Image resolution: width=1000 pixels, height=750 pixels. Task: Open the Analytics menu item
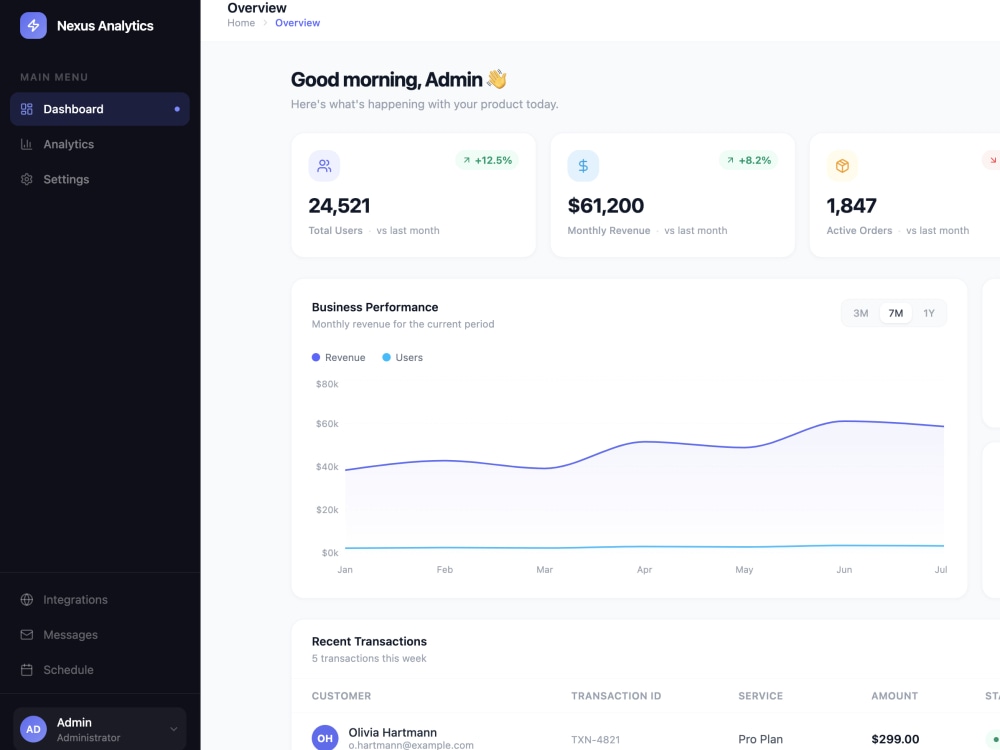pyautogui.click(x=99, y=144)
